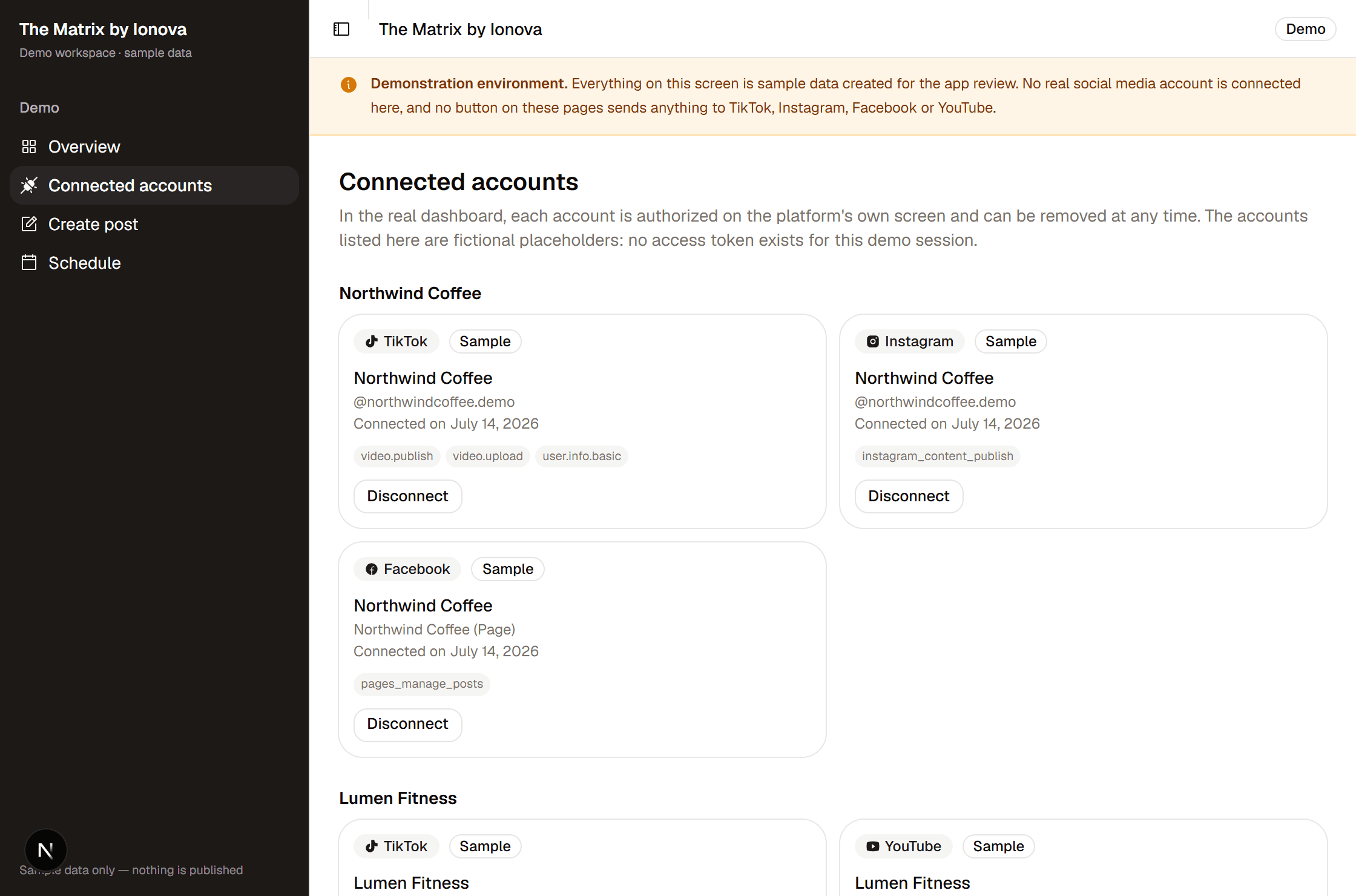This screenshot has height=896, width=1356.
Task: Click the Lumen Fitness section heading
Action: point(398,798)
